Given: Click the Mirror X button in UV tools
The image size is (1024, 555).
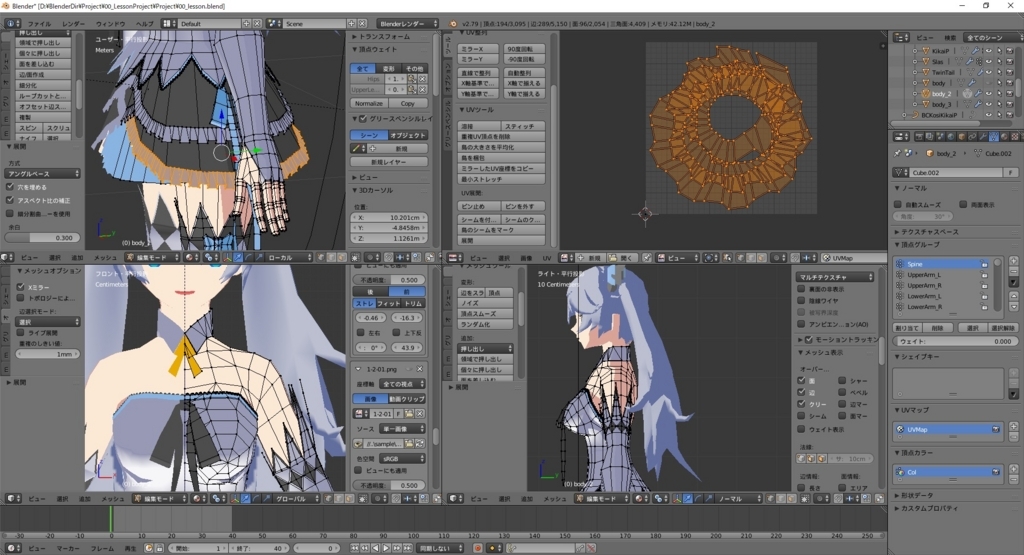Looking at the screenshot, I should coord(478,49).
